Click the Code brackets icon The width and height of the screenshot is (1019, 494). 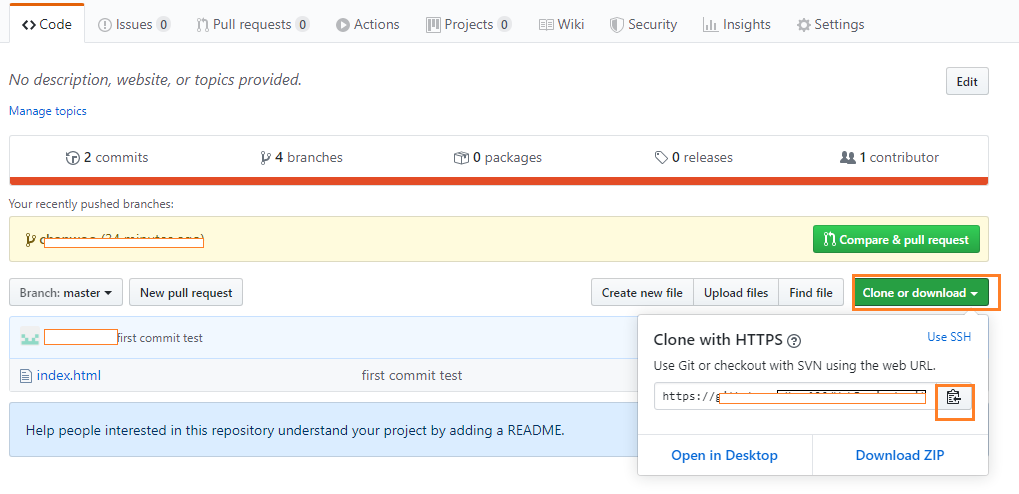click(x=29, y=25)
